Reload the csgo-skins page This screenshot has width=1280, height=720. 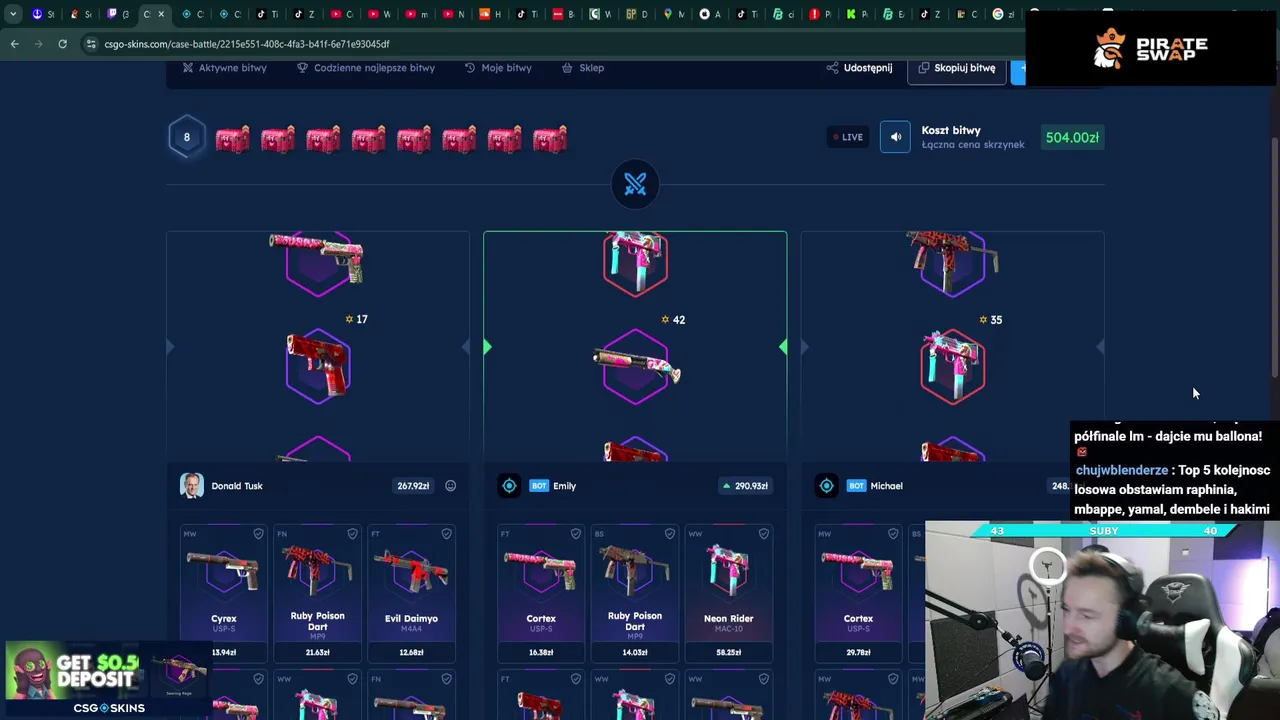62,44
